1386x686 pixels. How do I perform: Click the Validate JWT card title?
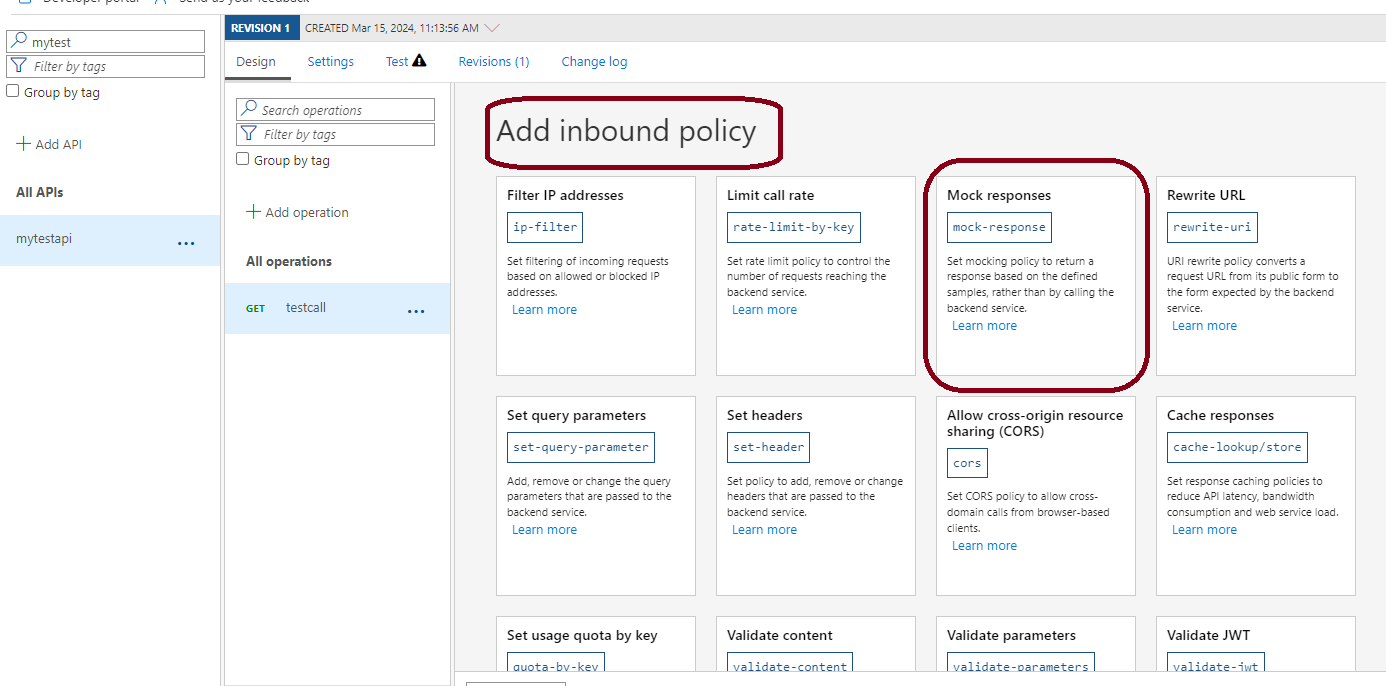pyautogui.click(x=1209, y=635)
